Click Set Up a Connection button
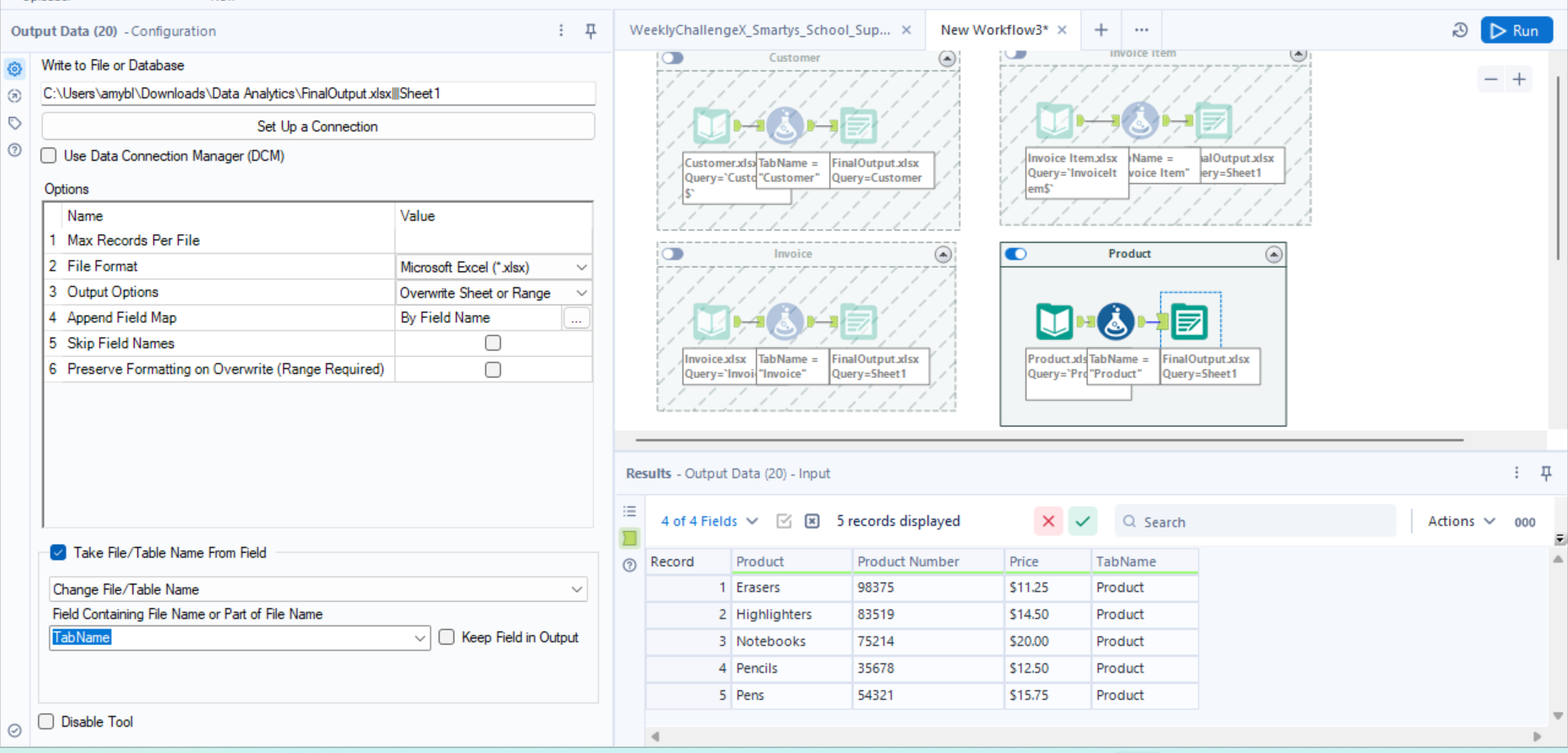The height and width of the screenshot is (753, 1568). (318, 127)
